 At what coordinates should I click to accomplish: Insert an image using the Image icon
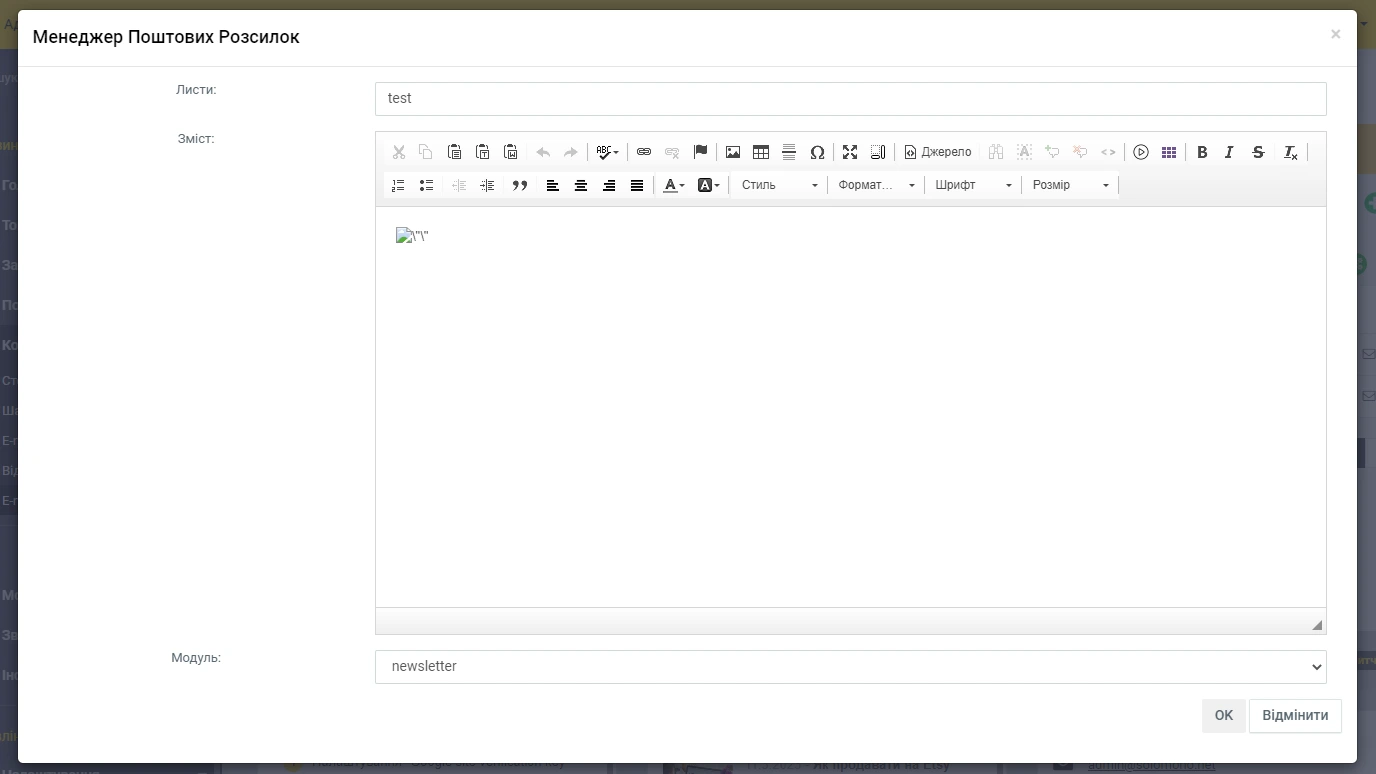pos(733,152)
